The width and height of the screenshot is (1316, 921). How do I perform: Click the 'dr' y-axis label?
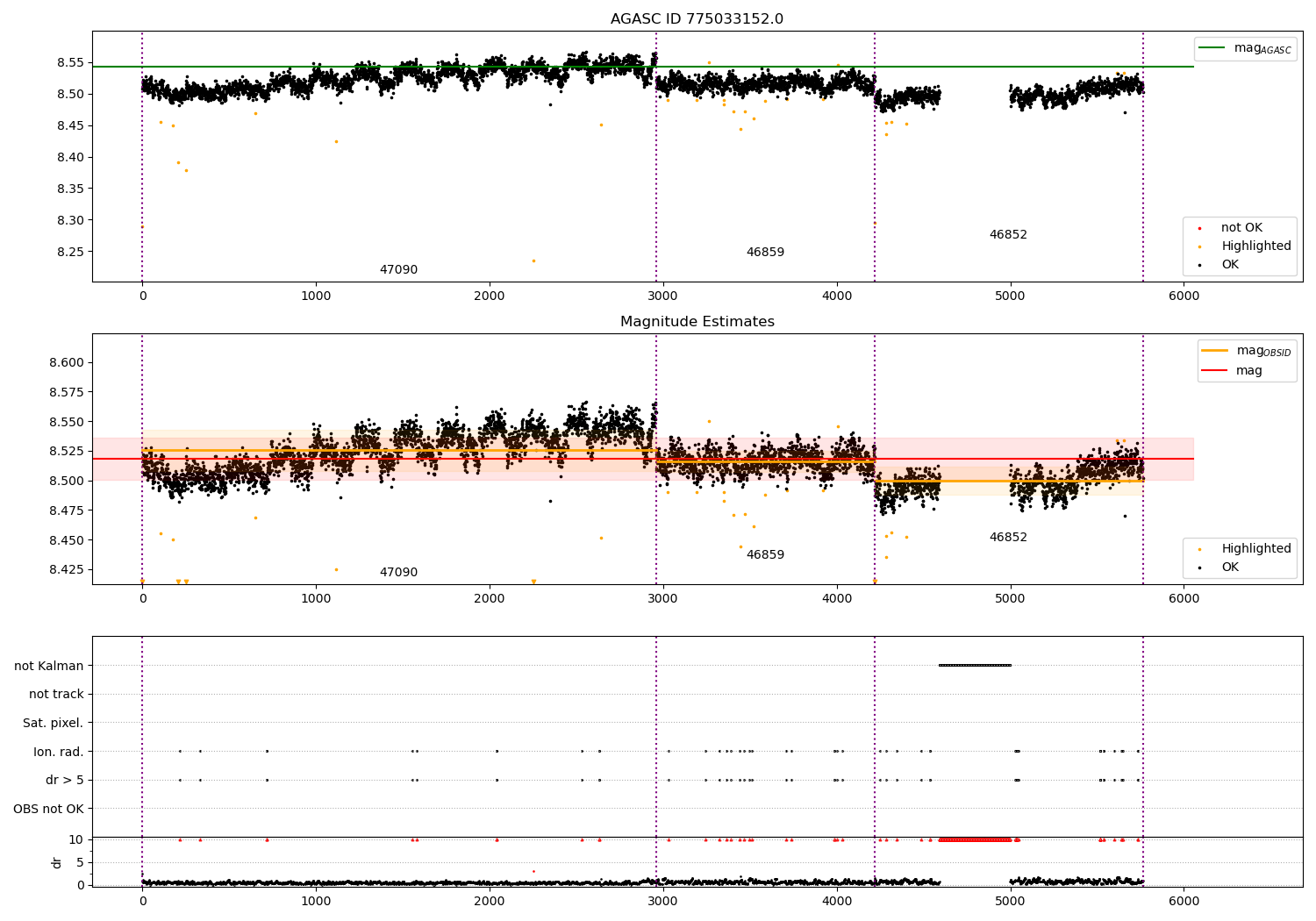click(x=57, y=863)
